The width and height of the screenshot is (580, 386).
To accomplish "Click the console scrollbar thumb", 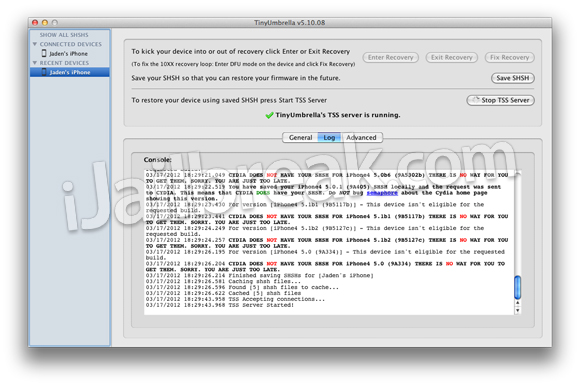I will pos(517,287).
